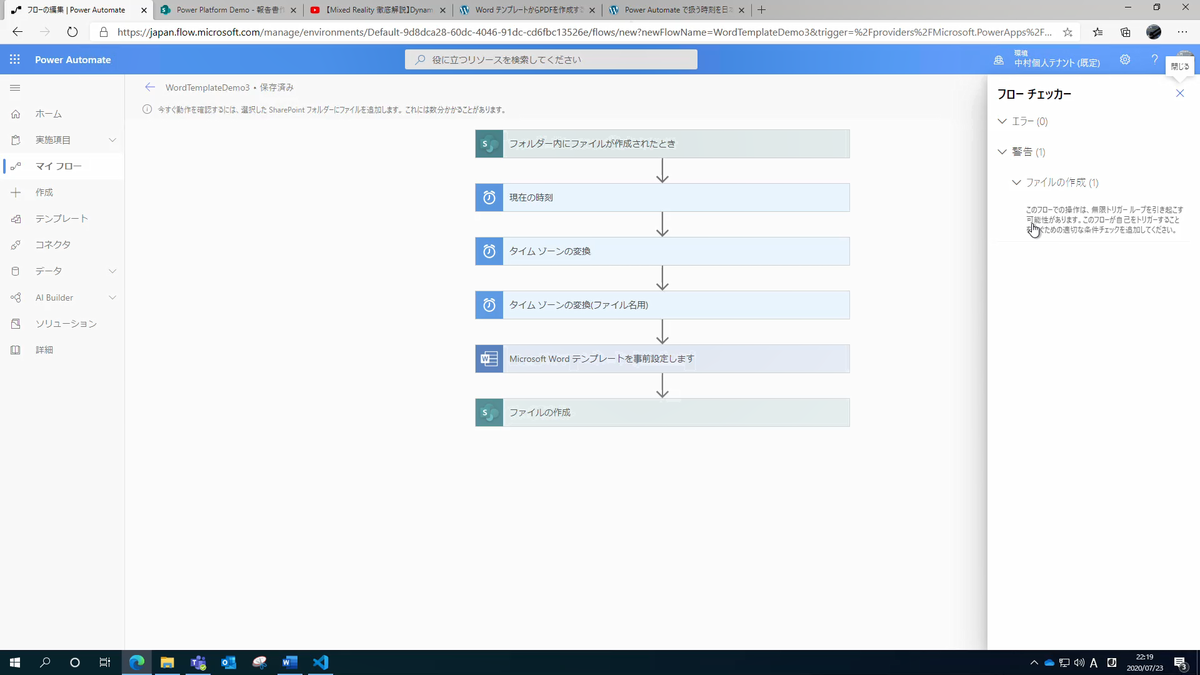The width and height of the screenshot is (1200, 675).
Task: Collapse the left navigation hamburger menu
Action: click(x=15, y=88)
